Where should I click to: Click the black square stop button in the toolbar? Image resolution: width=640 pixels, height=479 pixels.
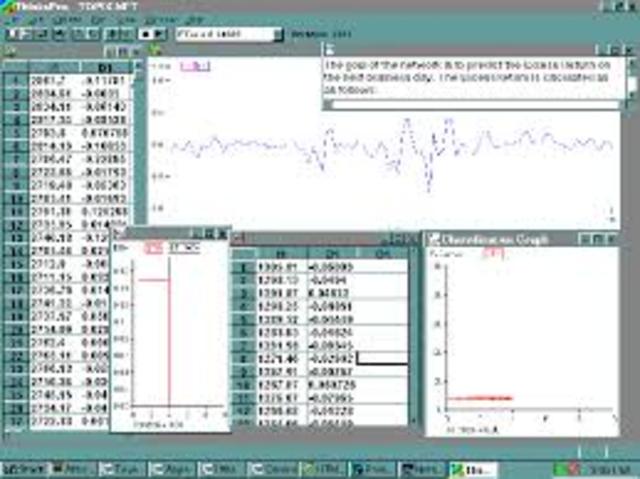click(x=145, y=34)
